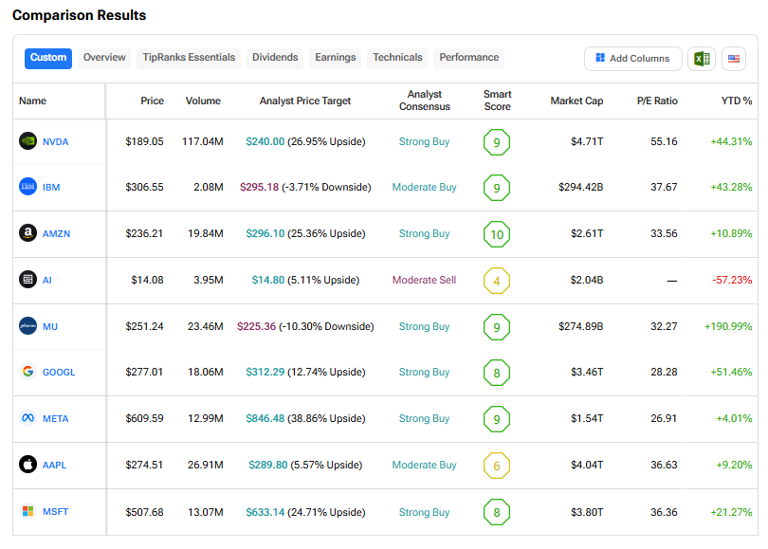Select the Dividends tab
Viewport: 768px width, 549px height.
(x=275, y=57)
